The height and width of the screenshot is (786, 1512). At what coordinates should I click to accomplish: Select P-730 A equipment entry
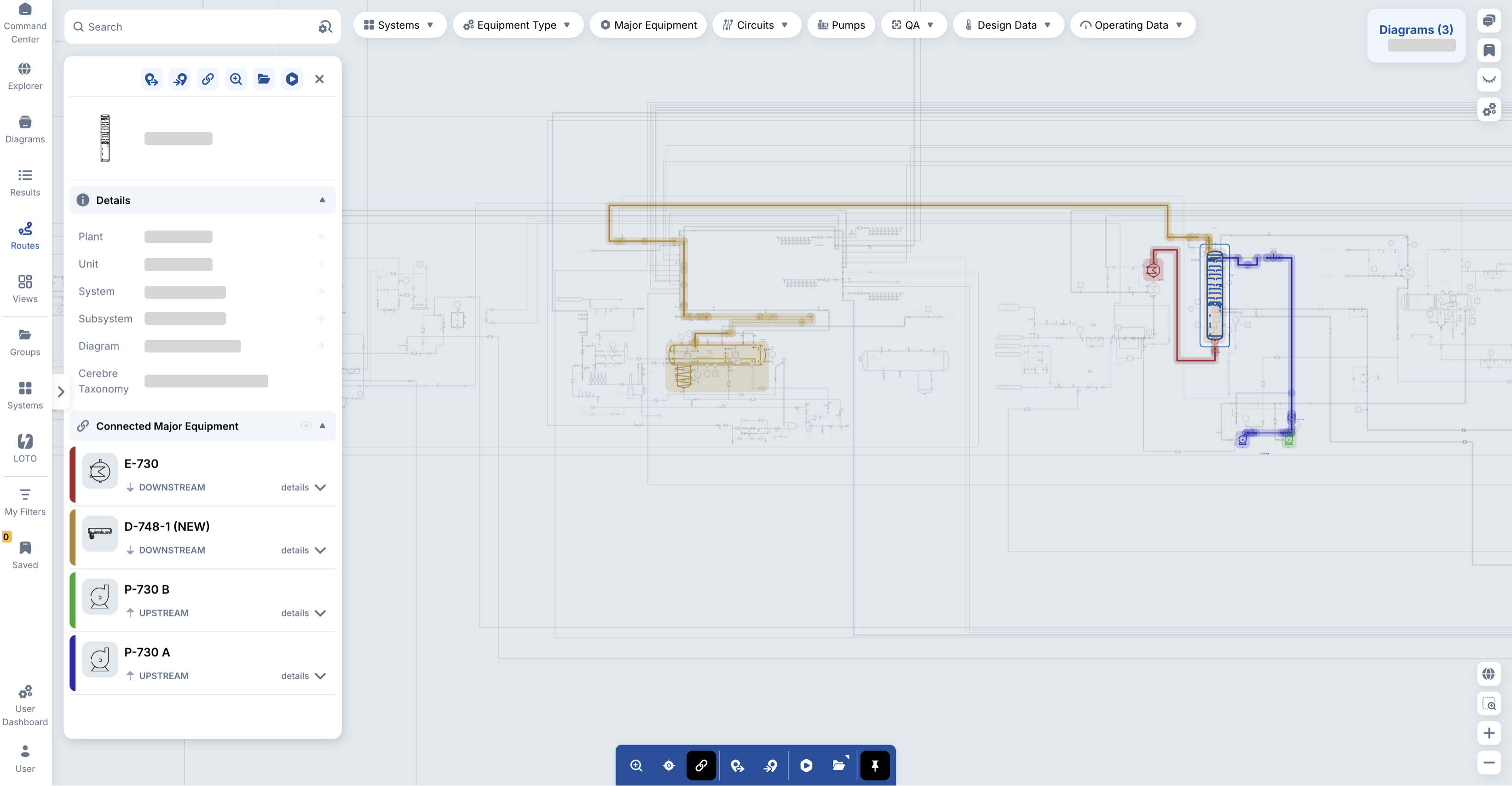pos(202,663)
